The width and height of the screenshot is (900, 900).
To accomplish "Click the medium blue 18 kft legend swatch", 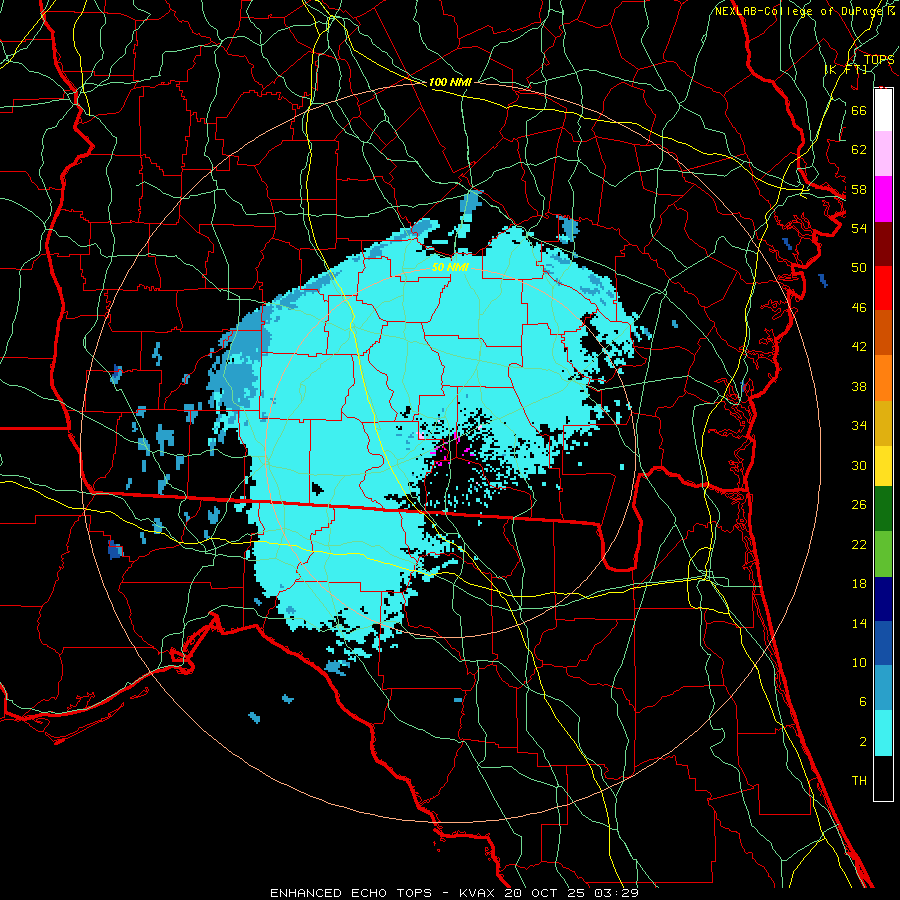I will [x=883, y=643].
